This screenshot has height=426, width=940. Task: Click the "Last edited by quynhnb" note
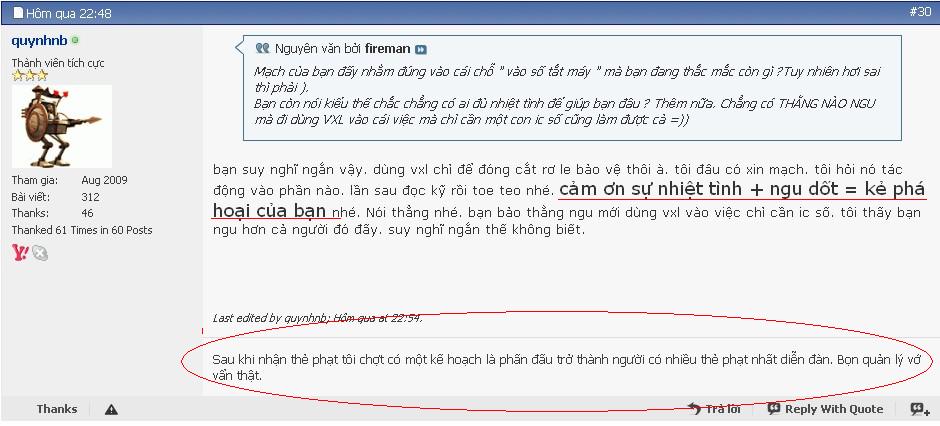(x=318, y=318)
